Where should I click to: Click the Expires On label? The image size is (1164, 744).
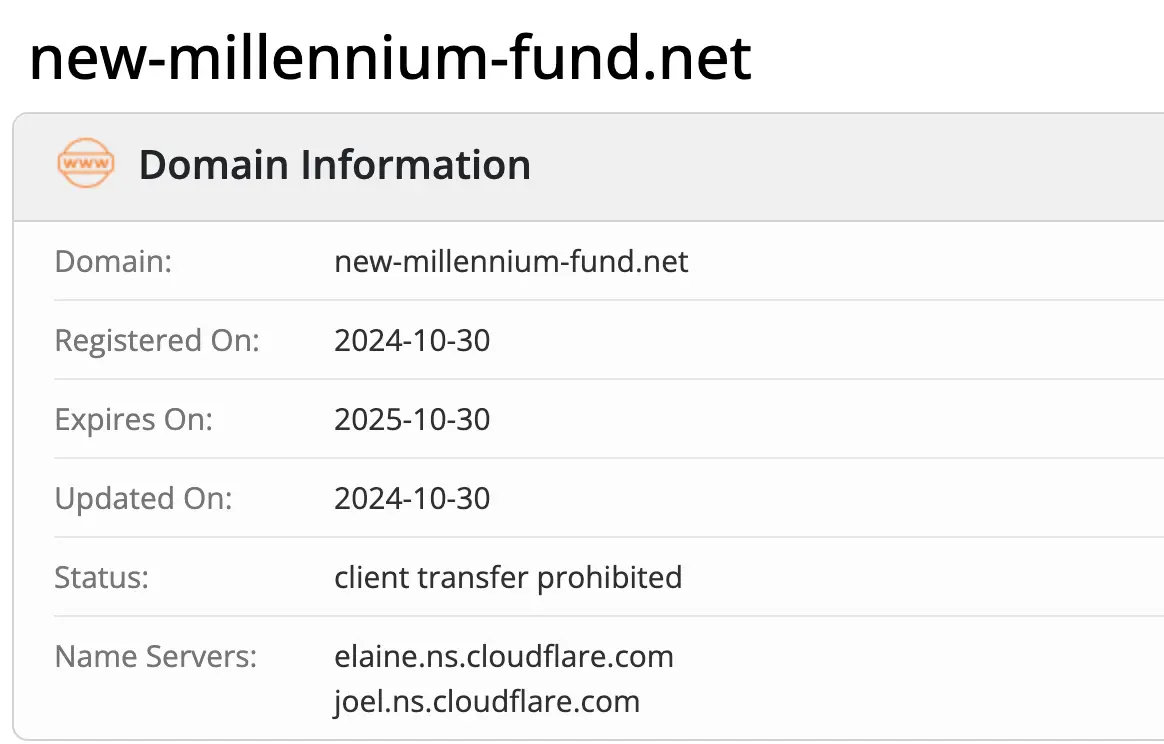(133, 419)
